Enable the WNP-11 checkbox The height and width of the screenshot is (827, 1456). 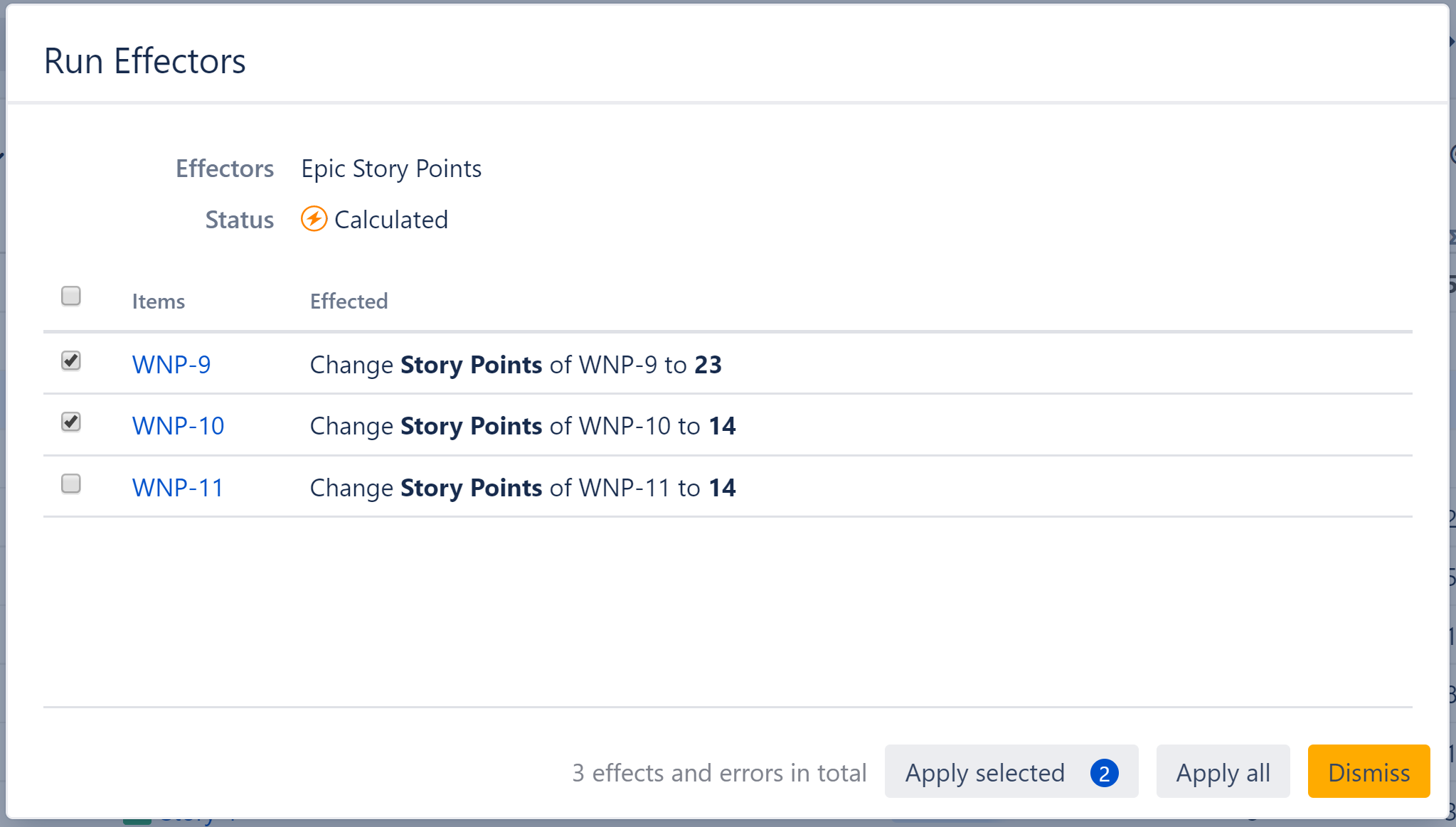pyautogui.click(x=70, y=484)
